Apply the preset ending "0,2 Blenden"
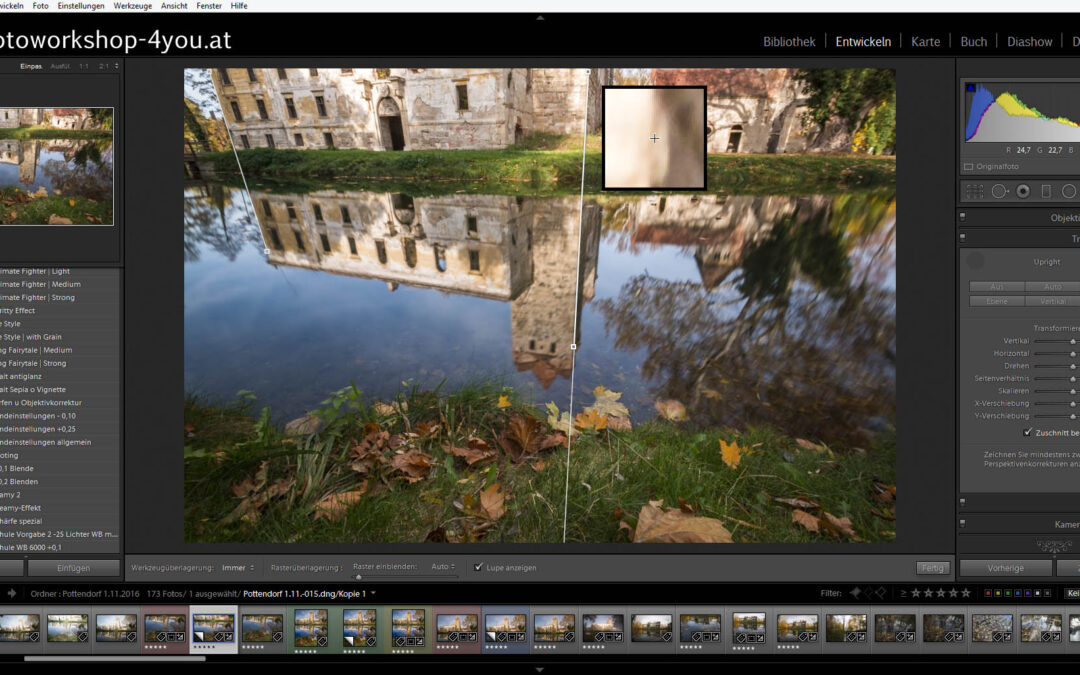Image resolution: width=1080 pixels, height=675 pixels. [x=19, y=481]
